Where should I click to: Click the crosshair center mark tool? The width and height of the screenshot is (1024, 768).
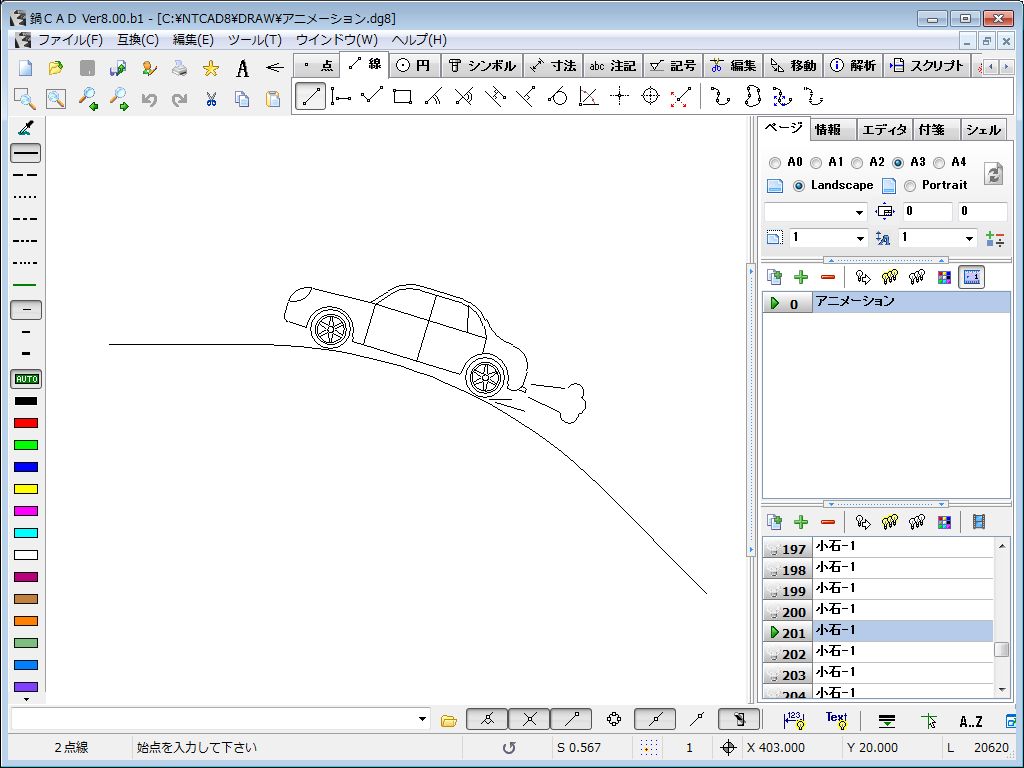coord(619,97)
